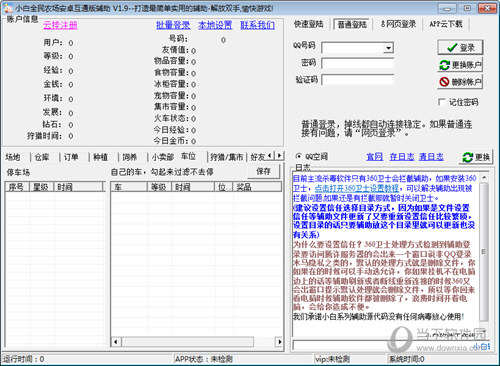Viewport: 500px width, 366px height.
Task: Click the log panel scroll up arrow
Action: pos(484,178)
